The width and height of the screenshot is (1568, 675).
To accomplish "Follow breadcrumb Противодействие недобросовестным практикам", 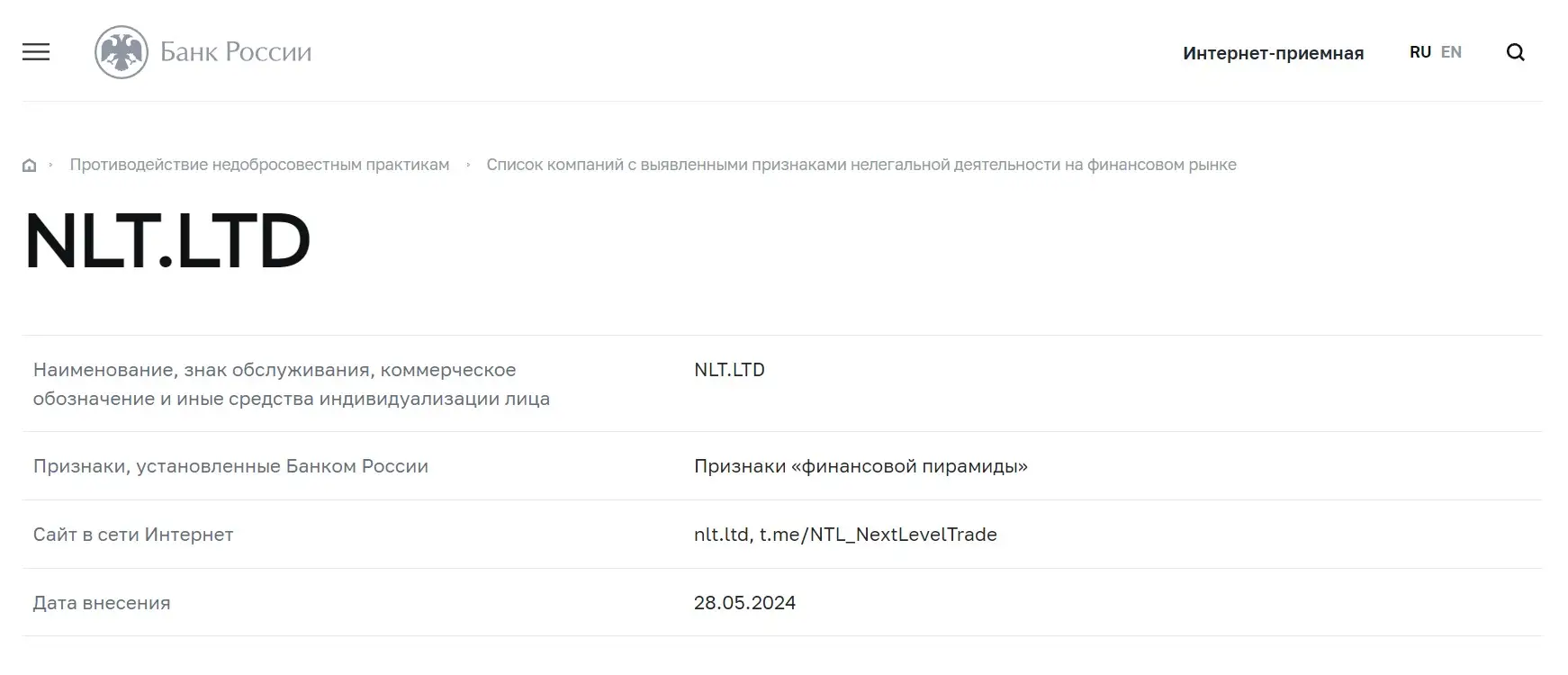I will [x=261, y=165].
